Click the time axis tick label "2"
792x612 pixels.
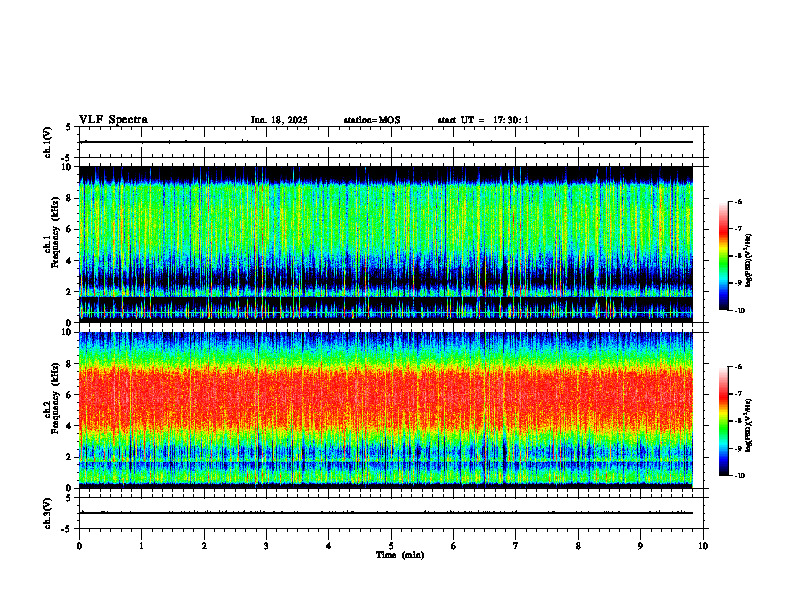204,546
